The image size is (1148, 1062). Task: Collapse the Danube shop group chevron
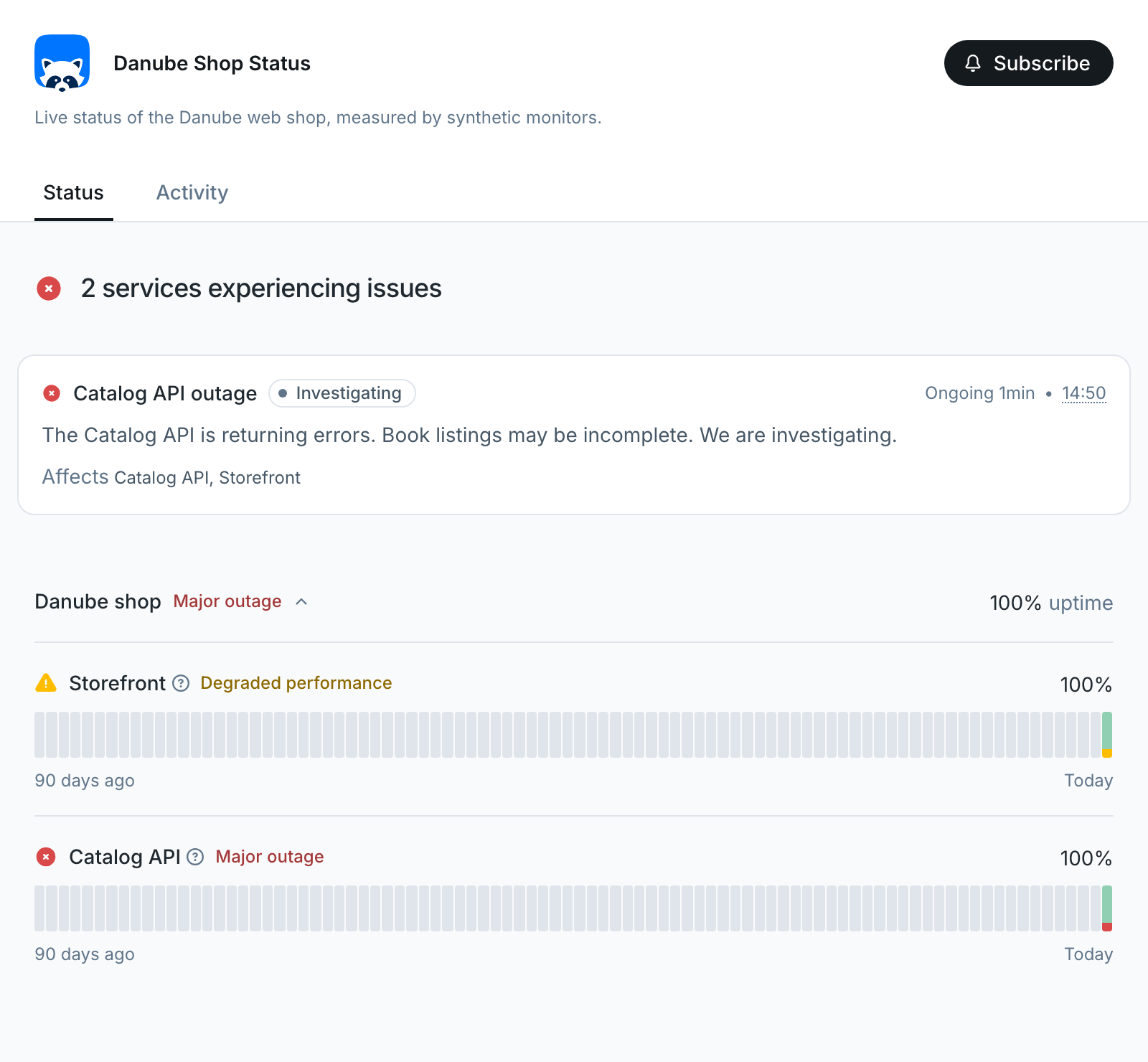[301, 602]
